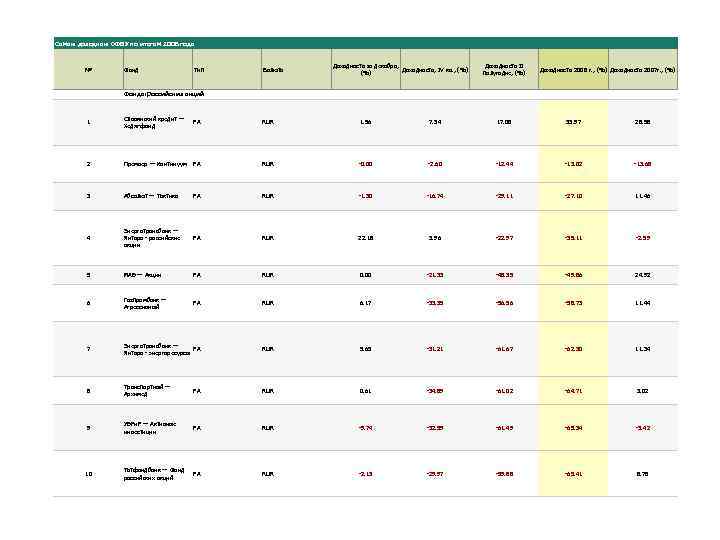Click the Фонд column header
This screenshot has height=540, width=720.
tap(158, 70)
